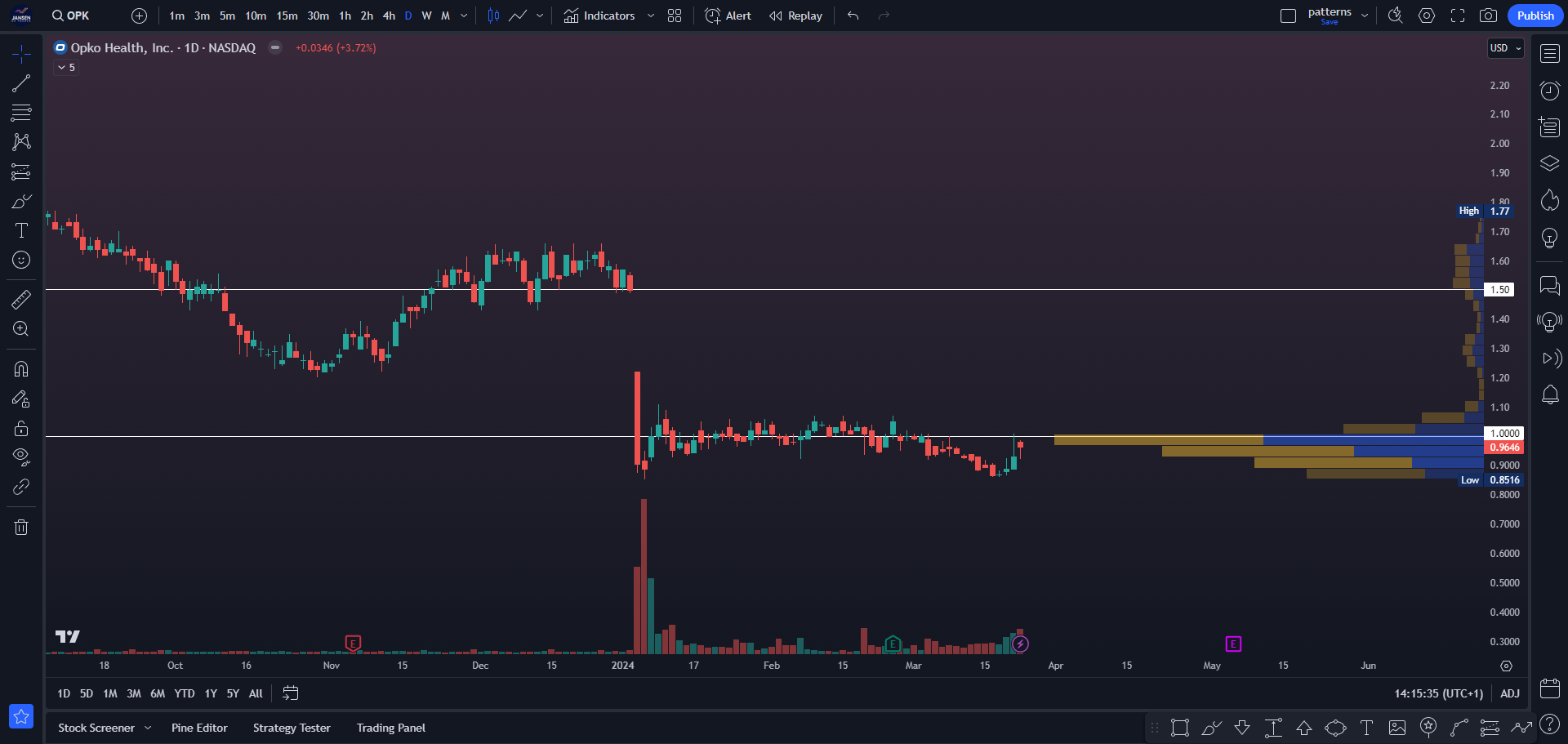Open the notifications bell panel
The height and width of the screenshot is (744, 1568).
tap(1550, 395)
